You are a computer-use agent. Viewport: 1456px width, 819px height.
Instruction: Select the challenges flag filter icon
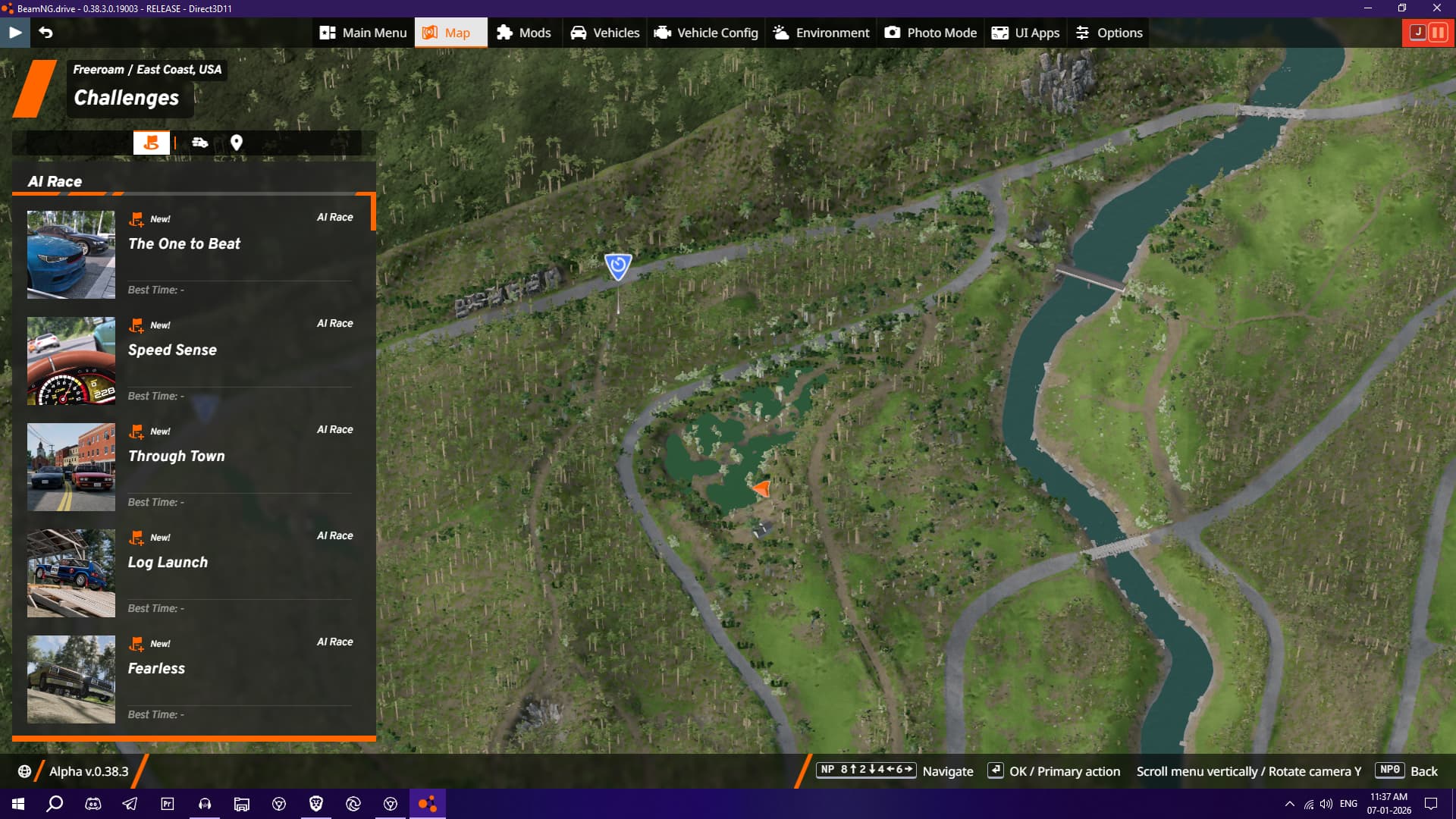151,143
